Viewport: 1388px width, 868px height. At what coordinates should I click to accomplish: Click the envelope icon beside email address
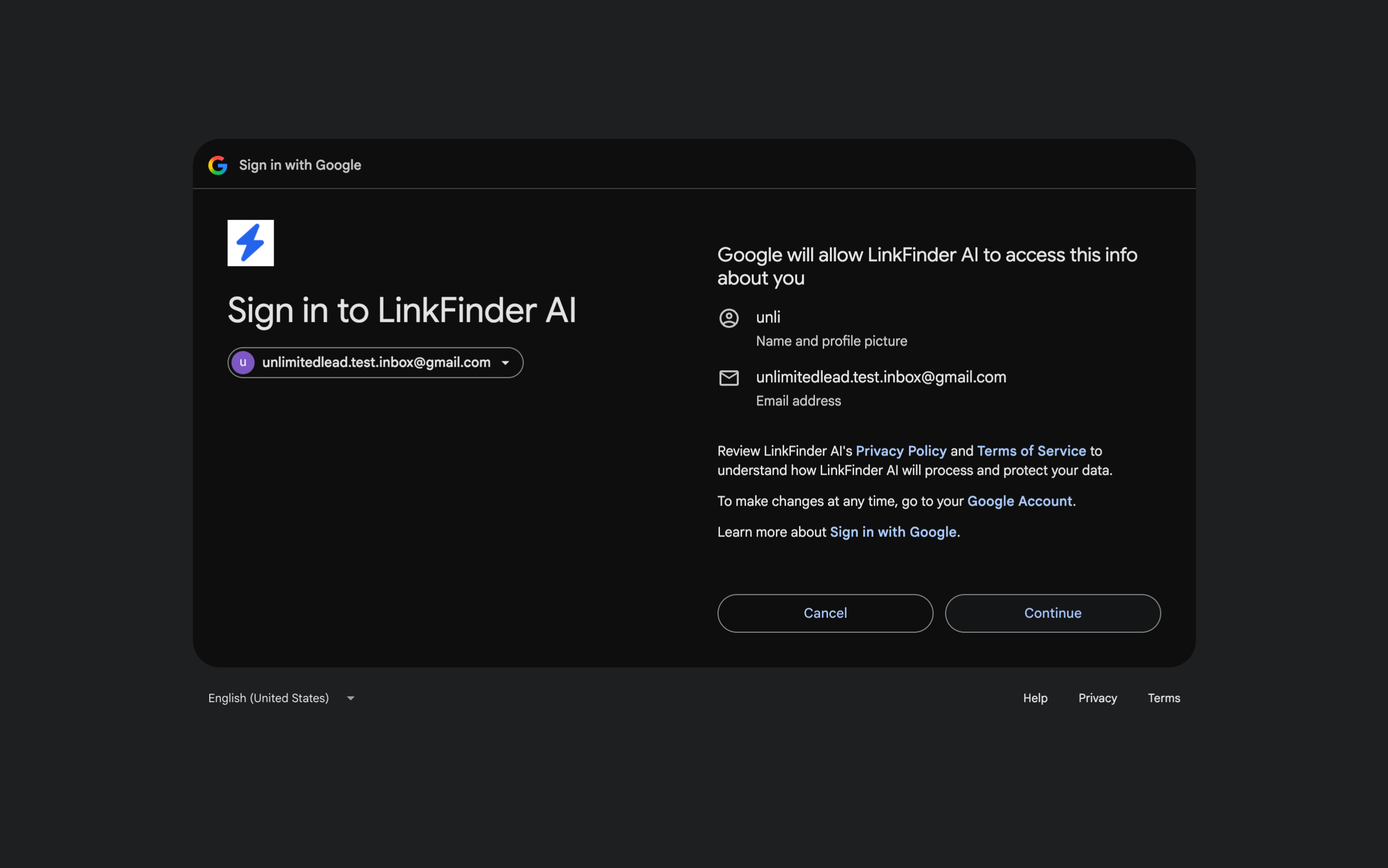click(729, 378)
